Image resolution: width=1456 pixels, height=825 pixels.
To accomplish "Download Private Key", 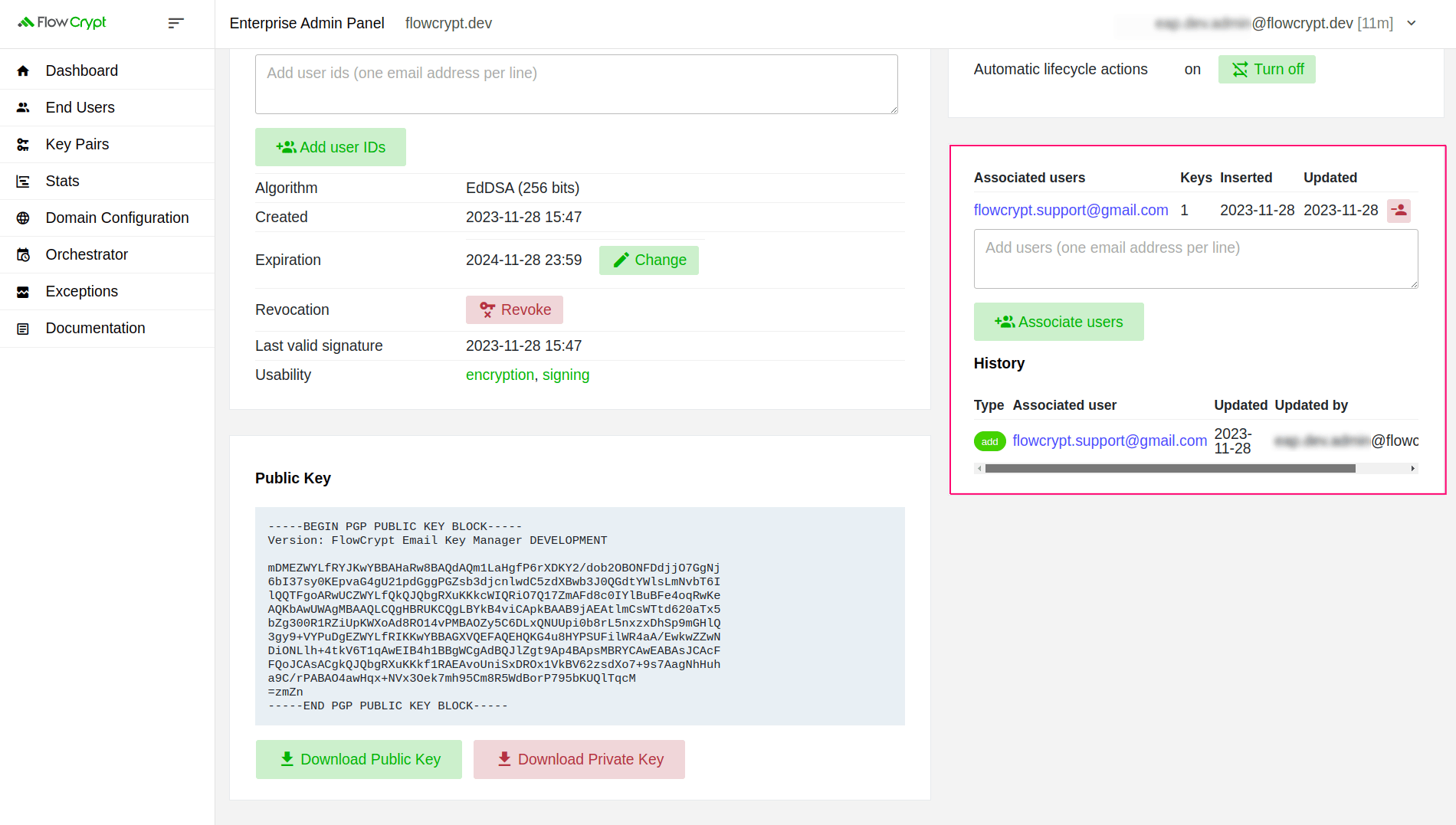I will click(579, 759).
